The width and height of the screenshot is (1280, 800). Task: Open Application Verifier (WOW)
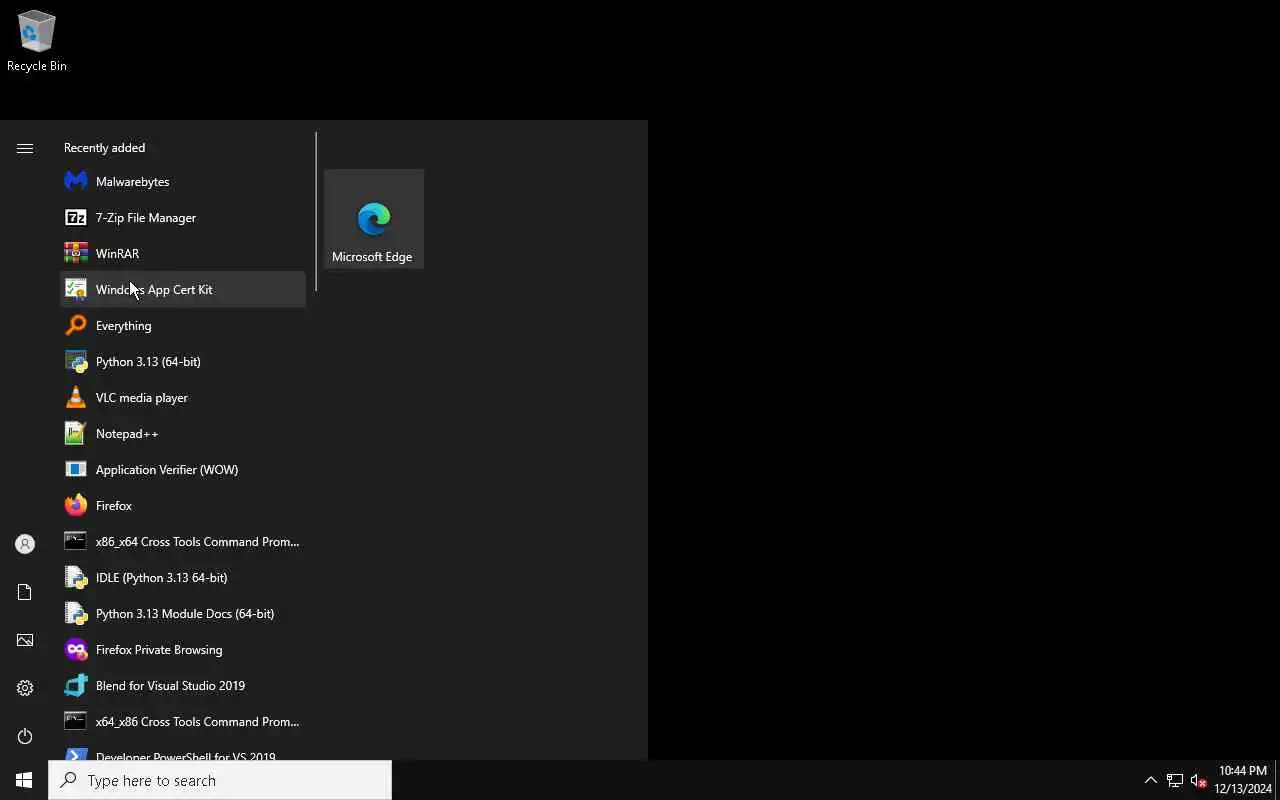(x=183, y=470)
